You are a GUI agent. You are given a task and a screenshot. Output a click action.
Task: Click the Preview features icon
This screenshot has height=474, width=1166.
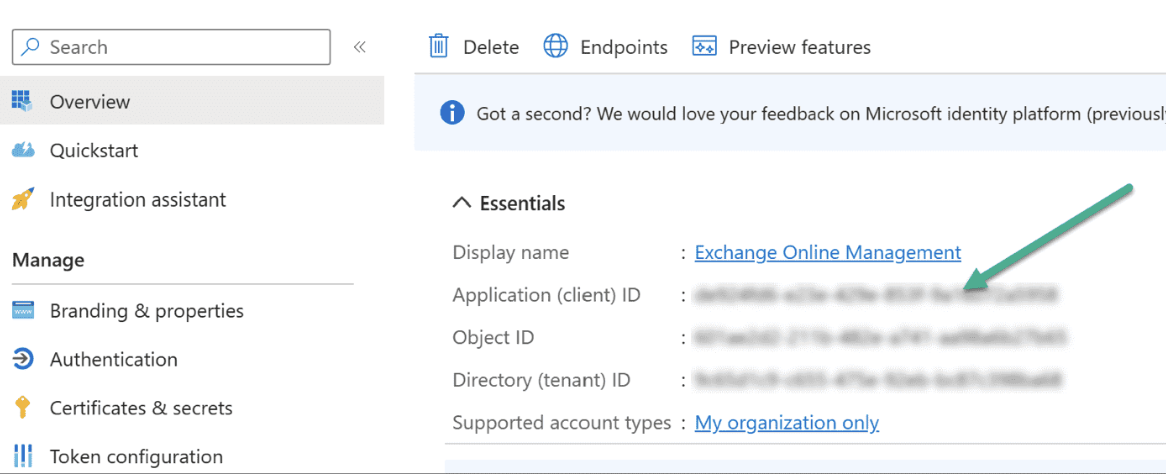[x=704, y=47]
